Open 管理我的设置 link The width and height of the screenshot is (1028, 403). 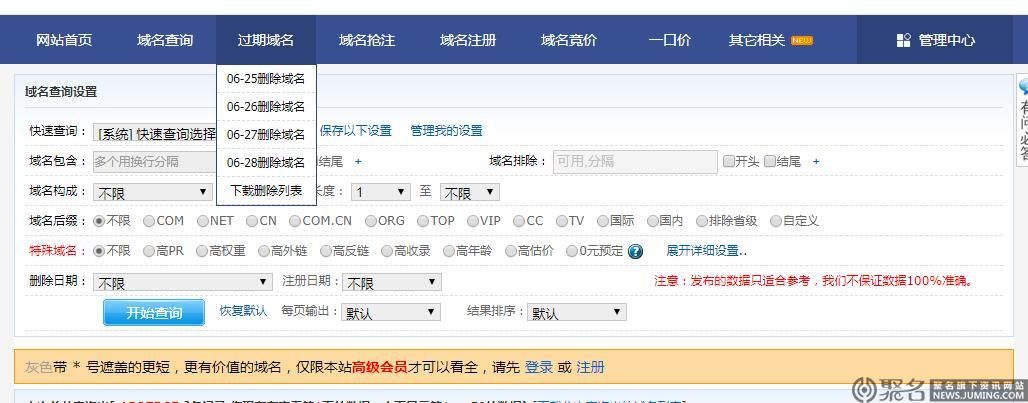[x=446, y=130]
